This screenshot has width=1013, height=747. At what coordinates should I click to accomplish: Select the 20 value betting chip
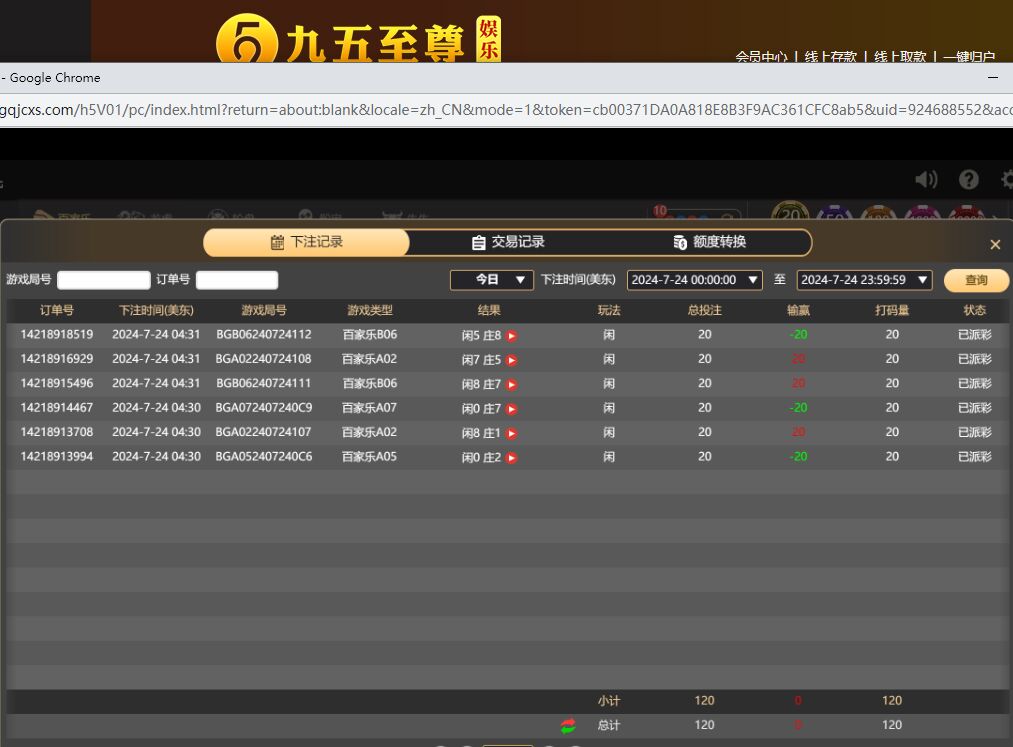pyautogui.click(x=790, y=214)
